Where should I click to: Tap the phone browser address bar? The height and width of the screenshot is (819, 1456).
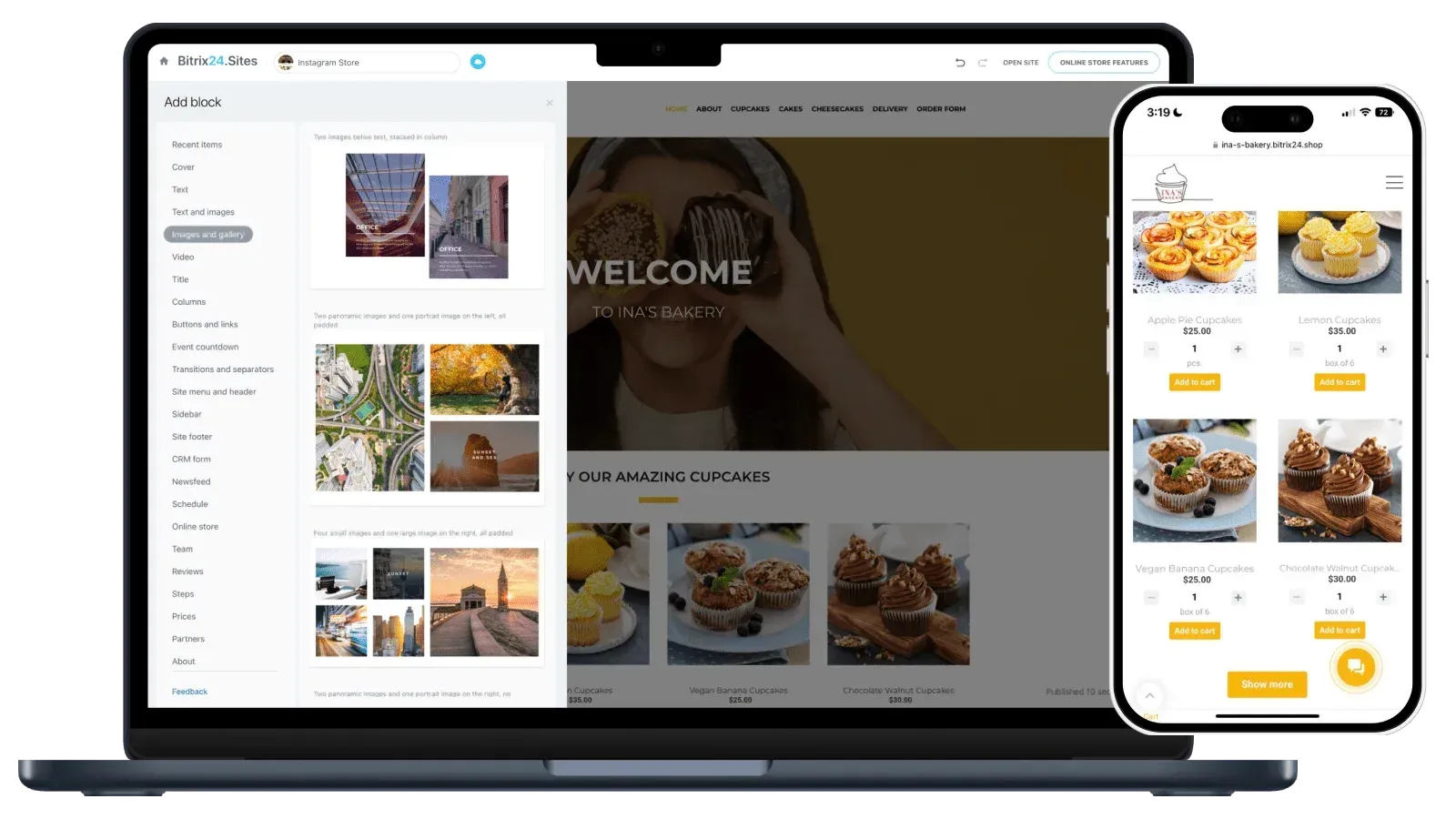[x=1268, y=145]
